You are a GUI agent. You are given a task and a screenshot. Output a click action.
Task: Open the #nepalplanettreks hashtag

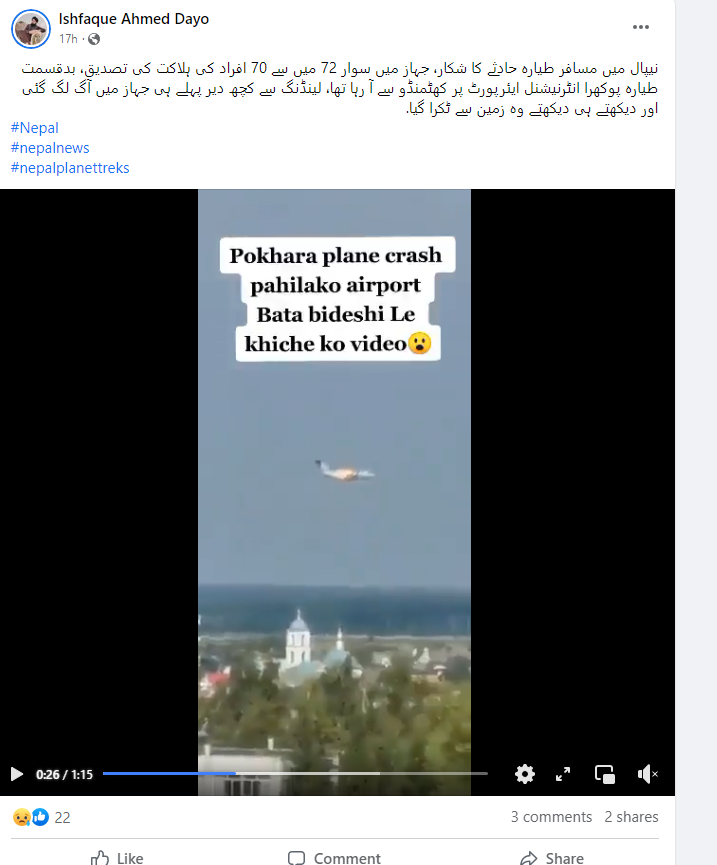point(70,168)
